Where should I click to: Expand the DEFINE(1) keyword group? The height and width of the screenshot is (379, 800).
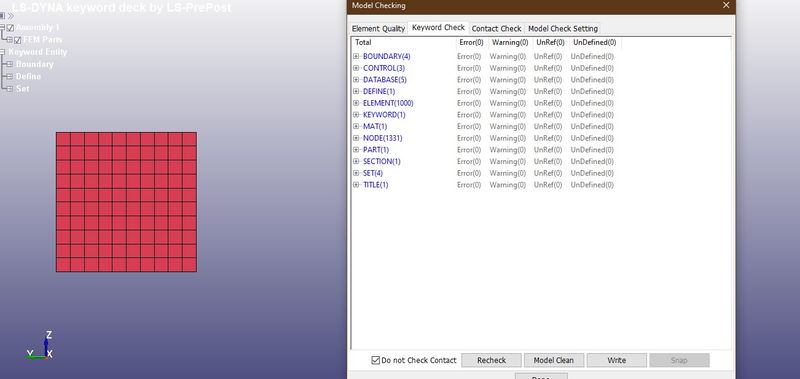[356, 91]
